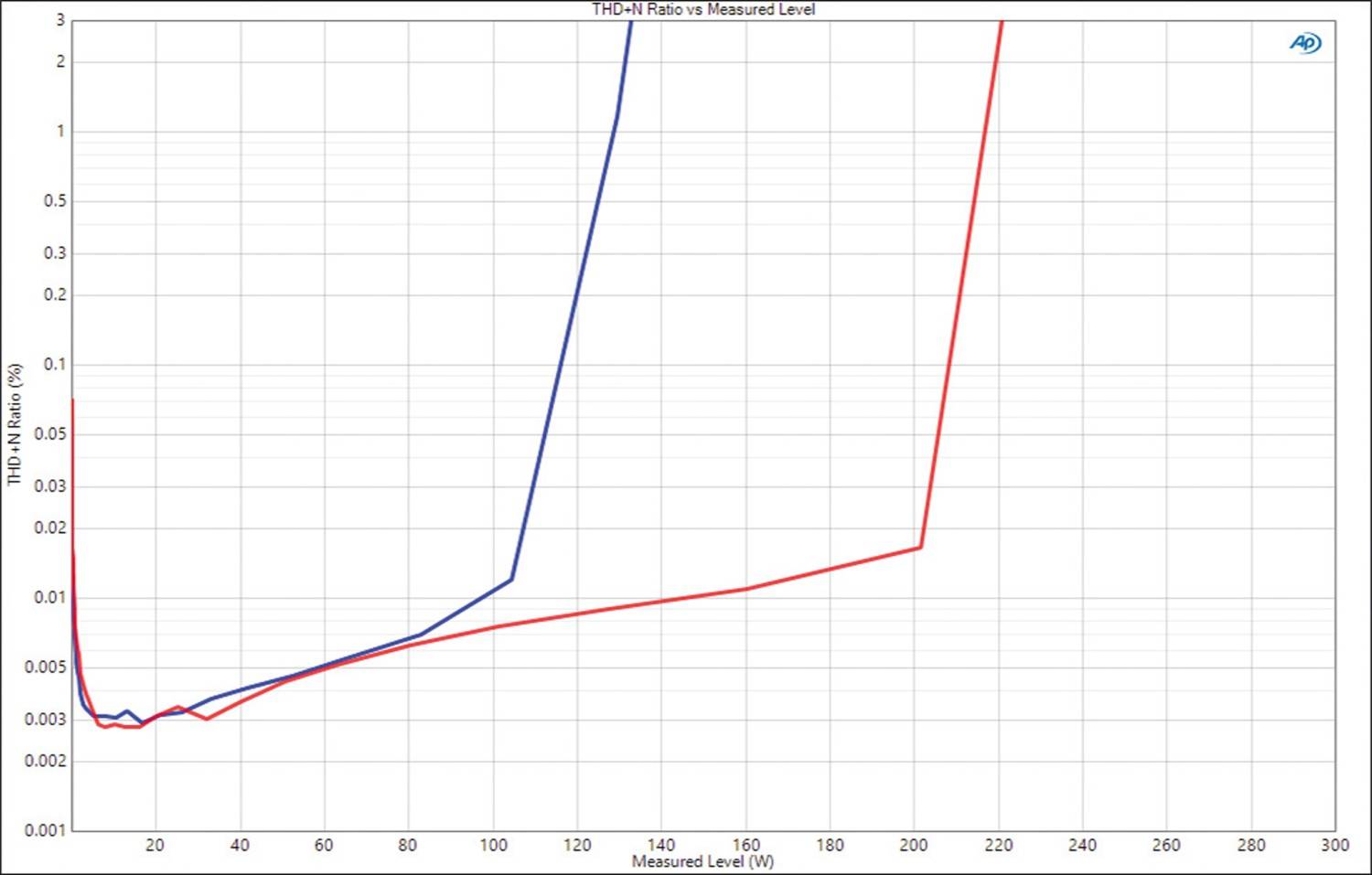Screen dimensions: 1372x875
Task: Click the y-axis value 0.3
Action: (56, 253)
